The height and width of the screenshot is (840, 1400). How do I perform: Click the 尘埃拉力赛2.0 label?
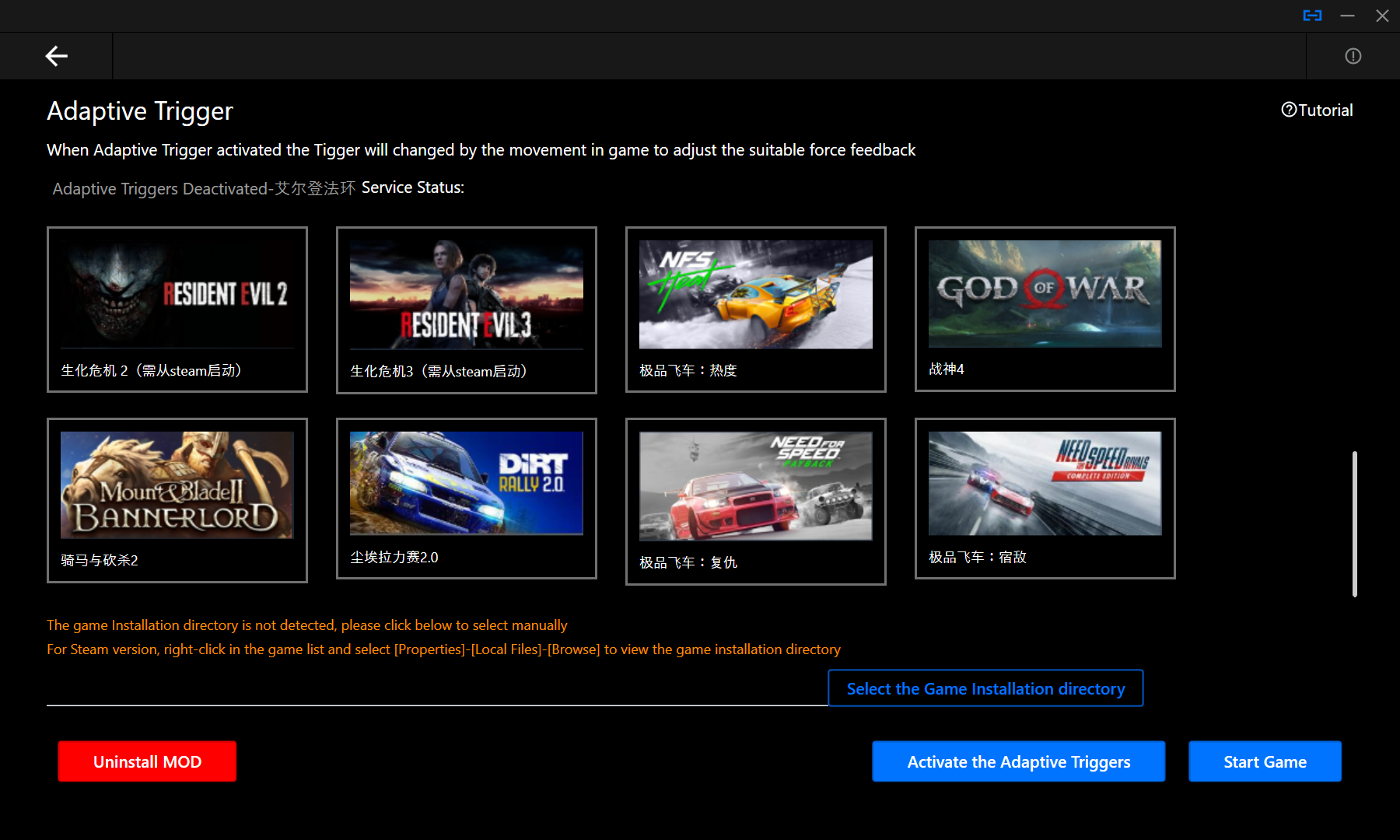394,558
